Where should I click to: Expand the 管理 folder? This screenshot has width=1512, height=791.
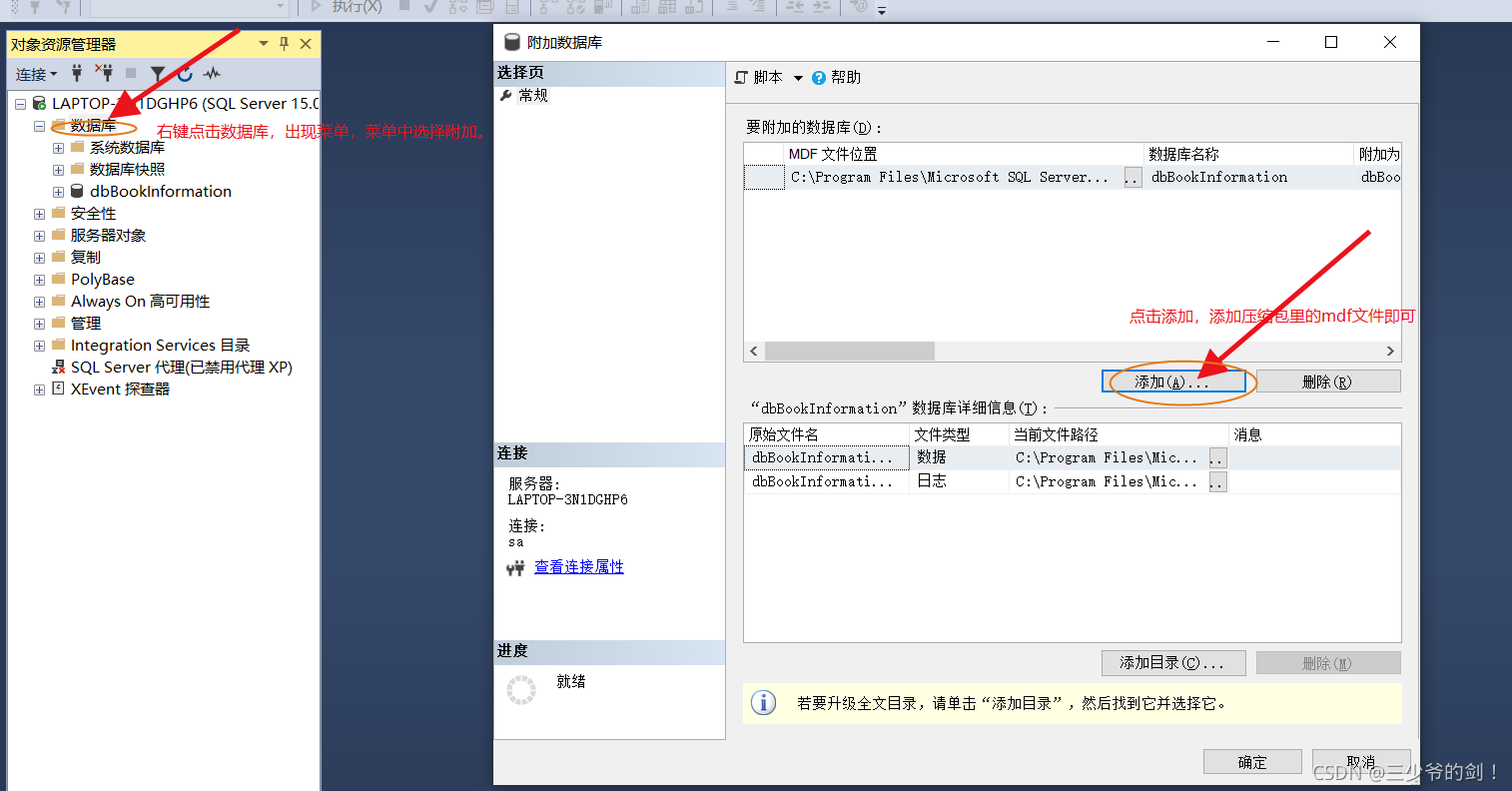[39, 324]
